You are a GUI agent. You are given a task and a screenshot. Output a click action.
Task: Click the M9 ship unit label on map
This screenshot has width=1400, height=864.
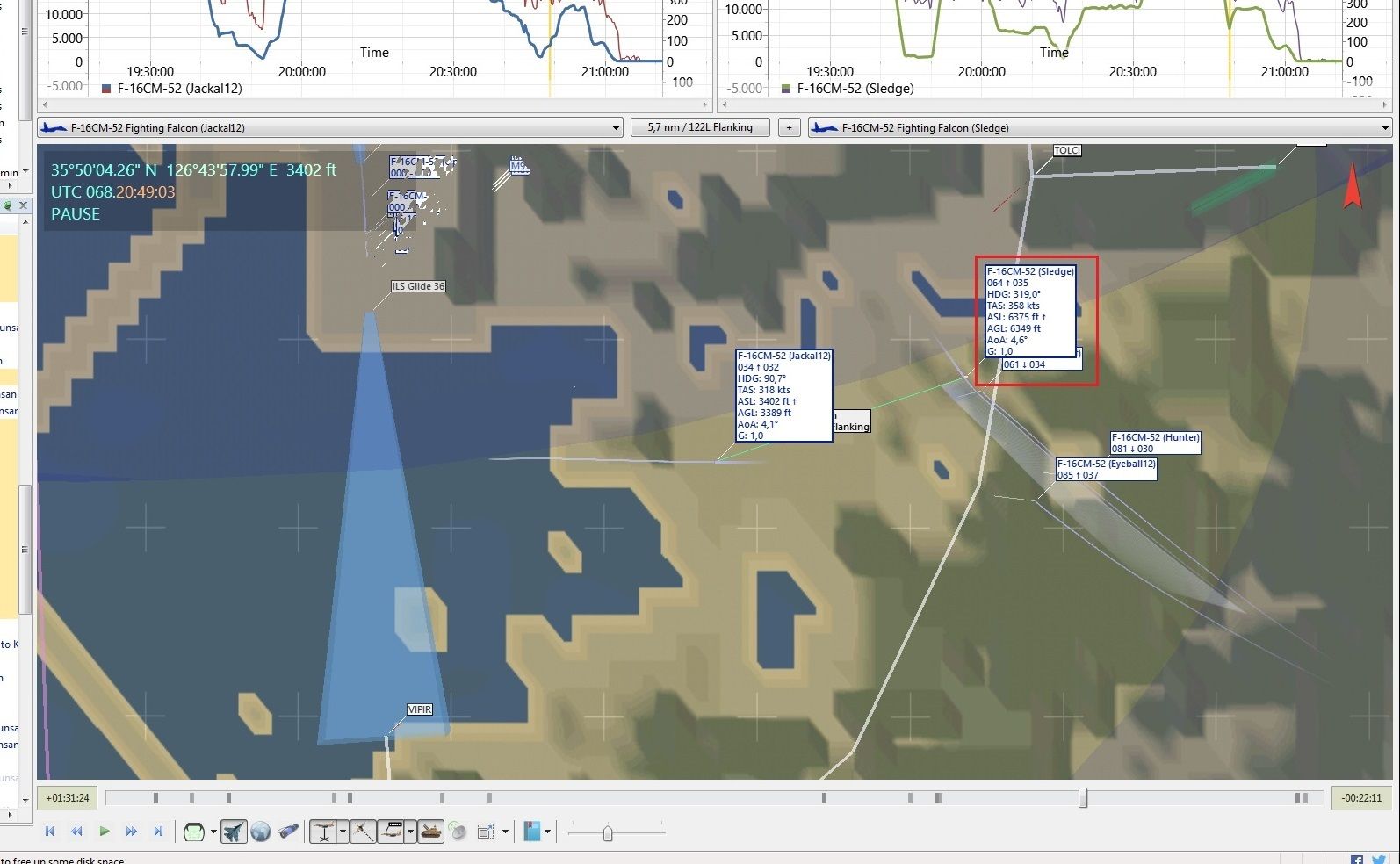click(x=519, y=166)
